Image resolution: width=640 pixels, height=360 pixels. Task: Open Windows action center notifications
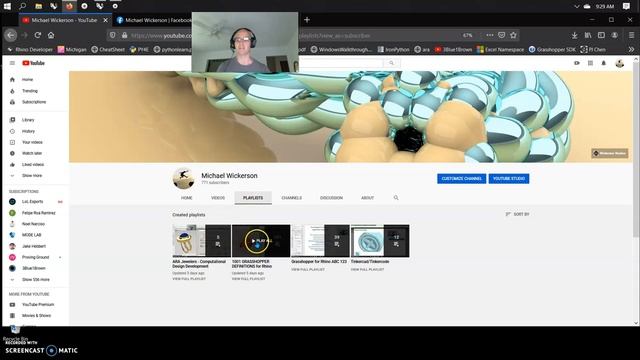tap(627, 6)
